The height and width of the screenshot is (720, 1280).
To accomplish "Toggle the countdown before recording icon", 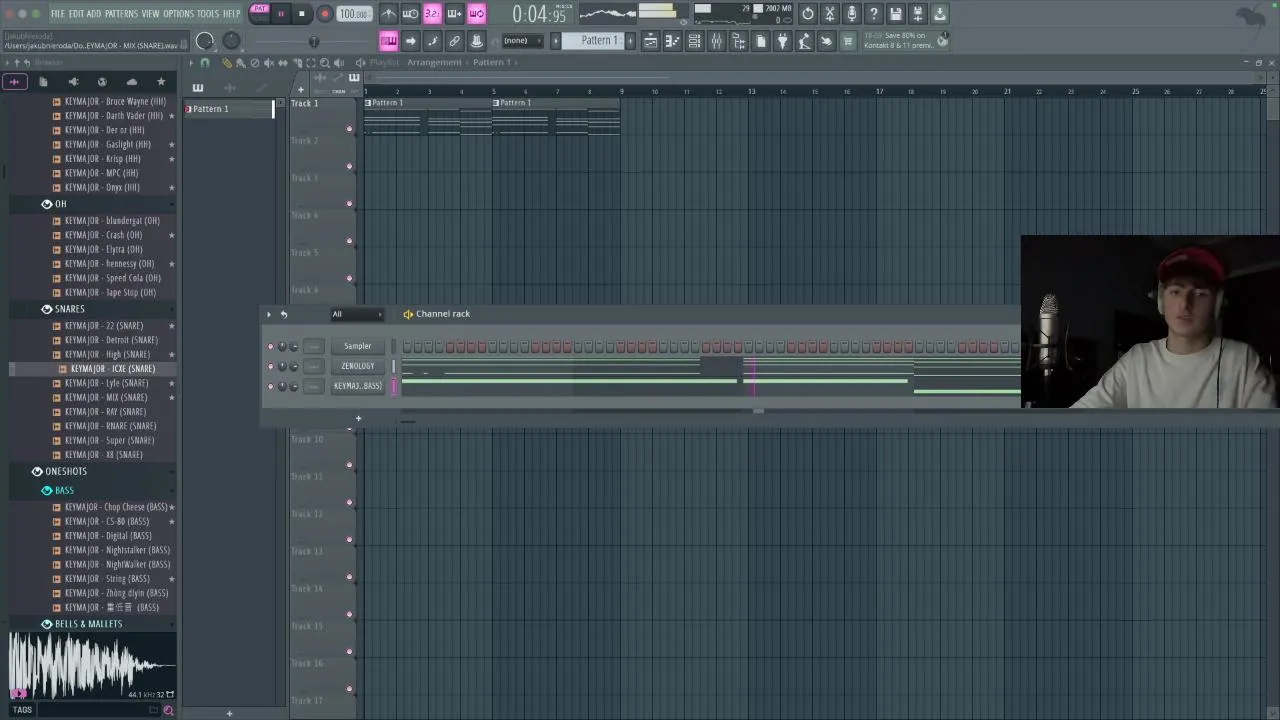I will 432,14.
